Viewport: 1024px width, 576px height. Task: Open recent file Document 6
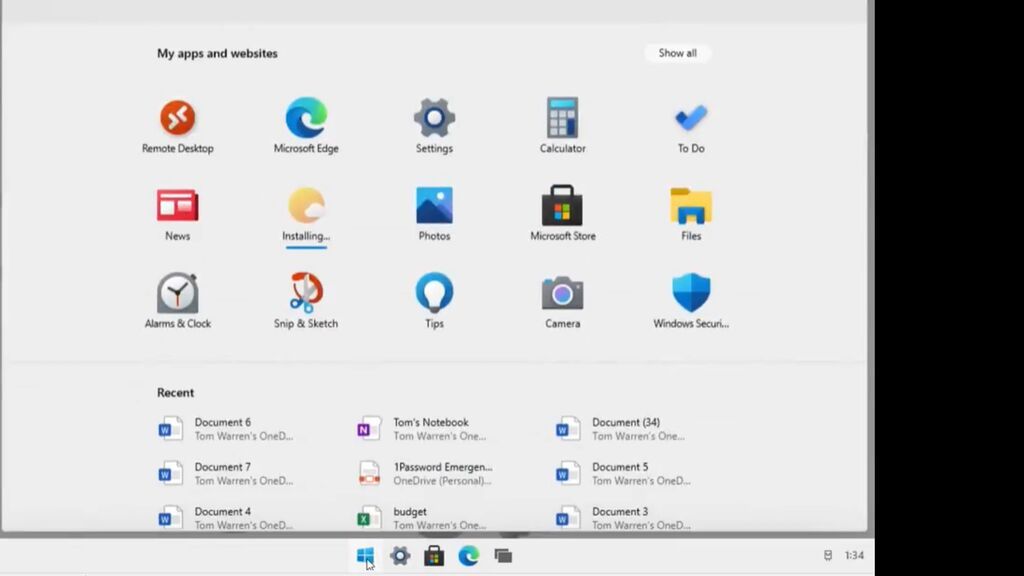(225, 429)
